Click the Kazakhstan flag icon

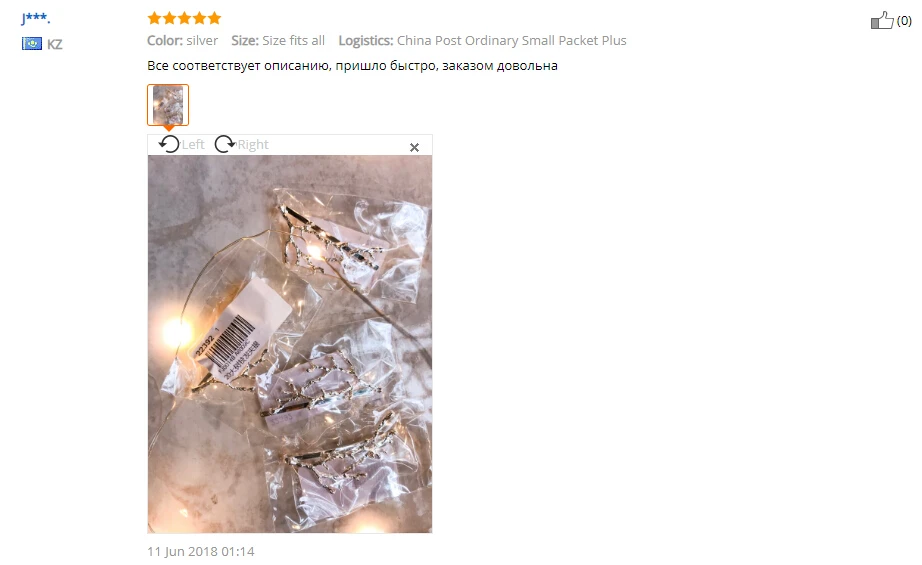click(32, 44)
